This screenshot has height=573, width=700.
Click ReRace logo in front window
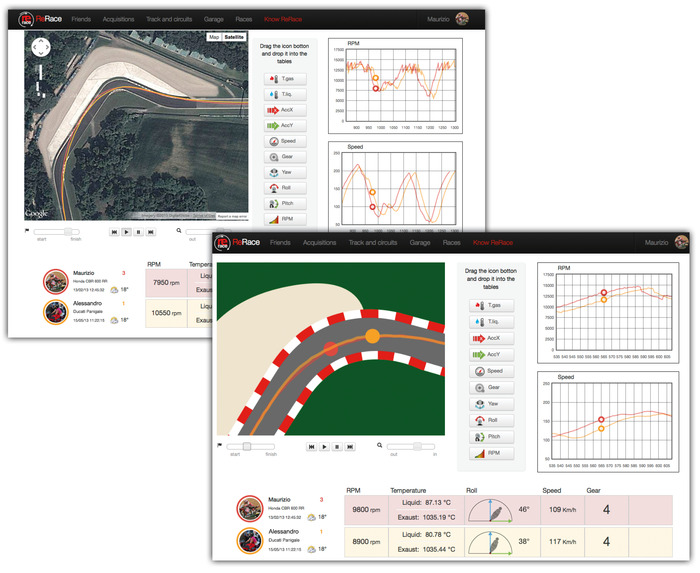(237, 242)
